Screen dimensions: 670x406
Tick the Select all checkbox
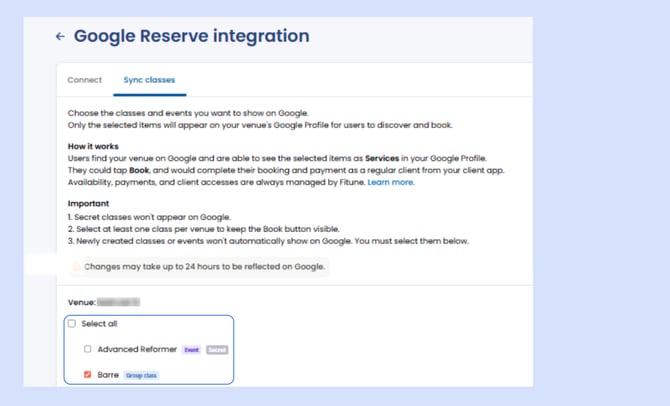click(x=72, y=324)
